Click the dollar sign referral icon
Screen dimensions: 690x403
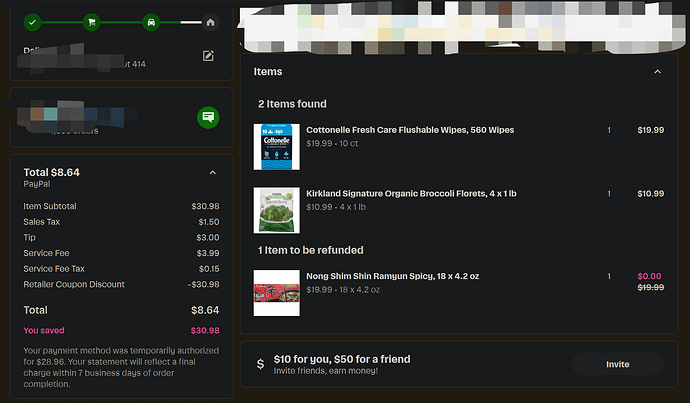(261, 364)
